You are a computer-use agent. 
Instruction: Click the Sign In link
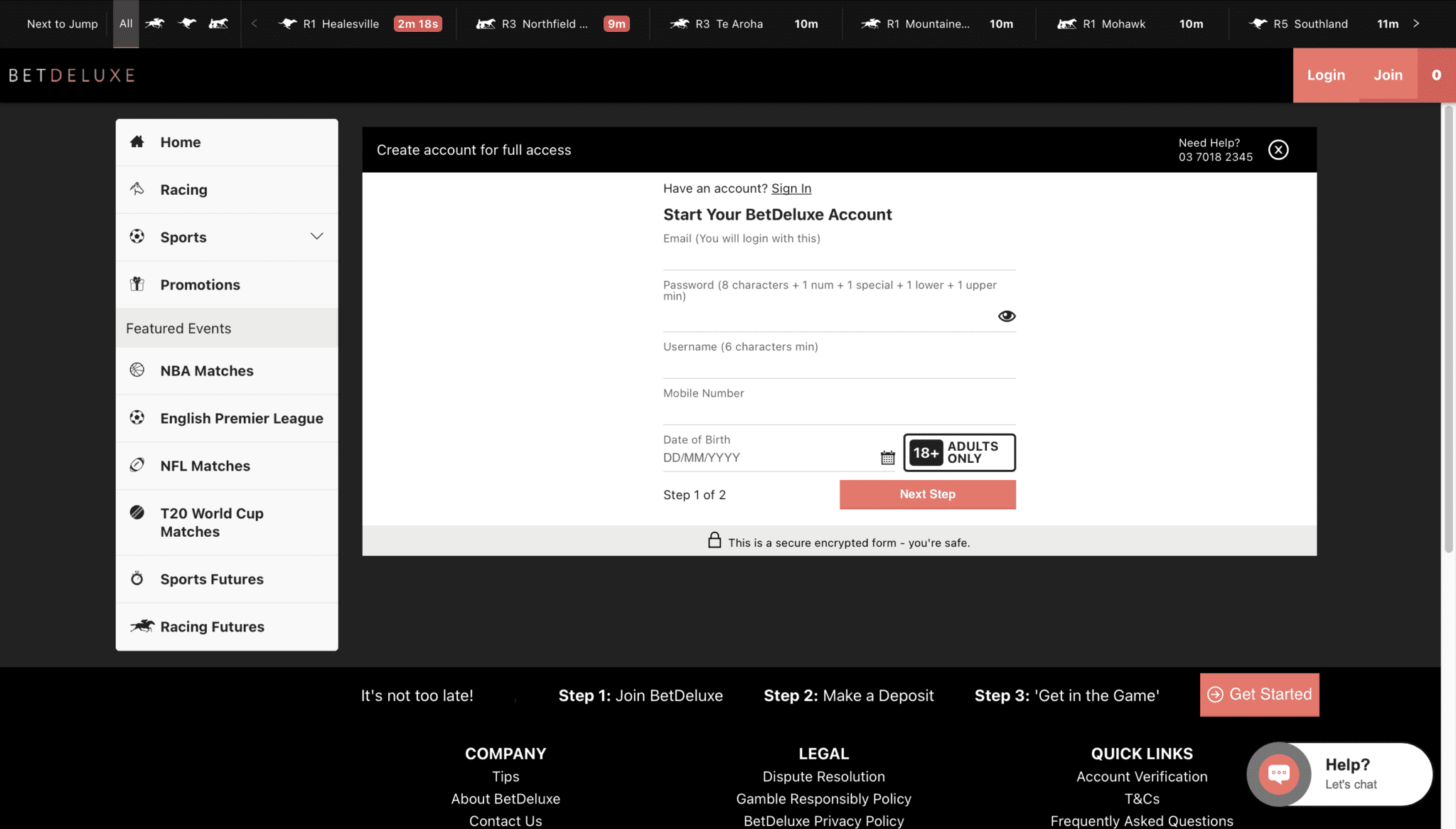791,188
